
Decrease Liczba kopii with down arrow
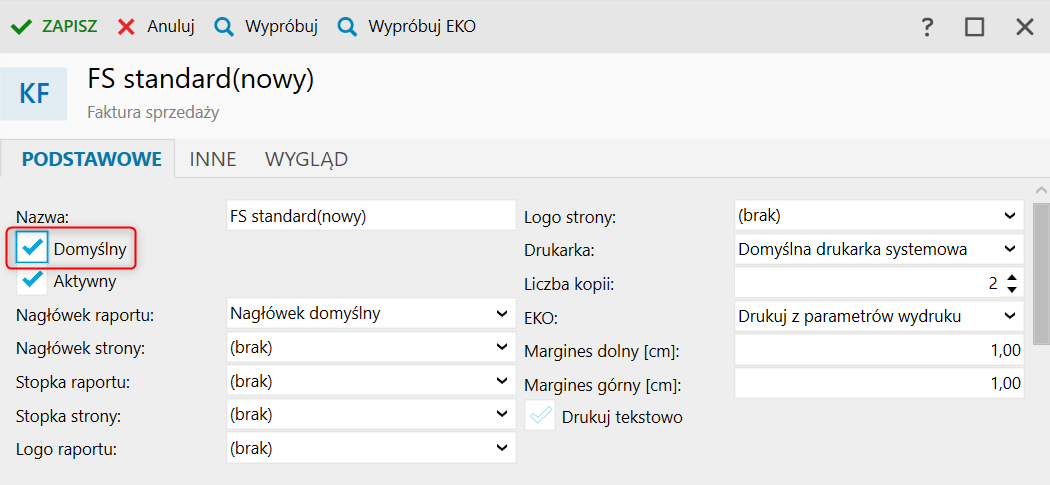click(x=1012, y=290)
